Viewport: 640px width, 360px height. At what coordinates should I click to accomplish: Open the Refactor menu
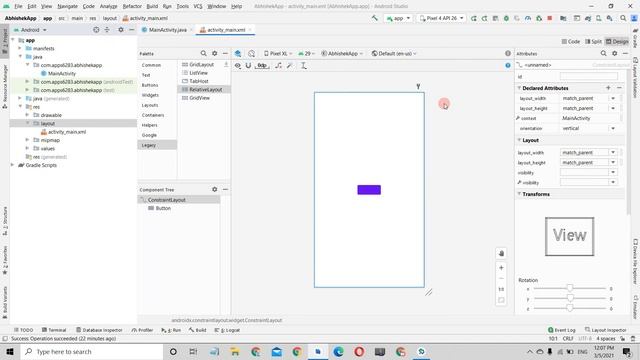(132, 6)
